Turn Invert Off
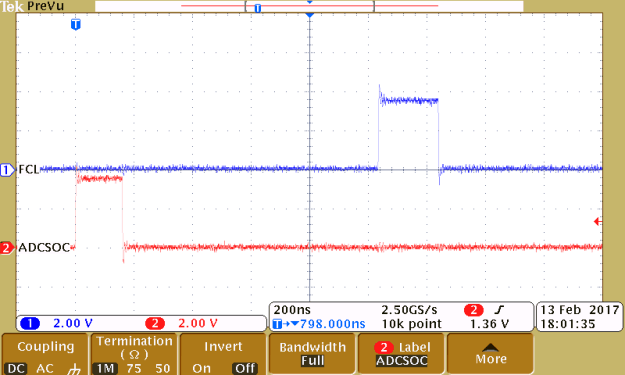This screenshot has width=625, height=375. click(x=245, y=368)
